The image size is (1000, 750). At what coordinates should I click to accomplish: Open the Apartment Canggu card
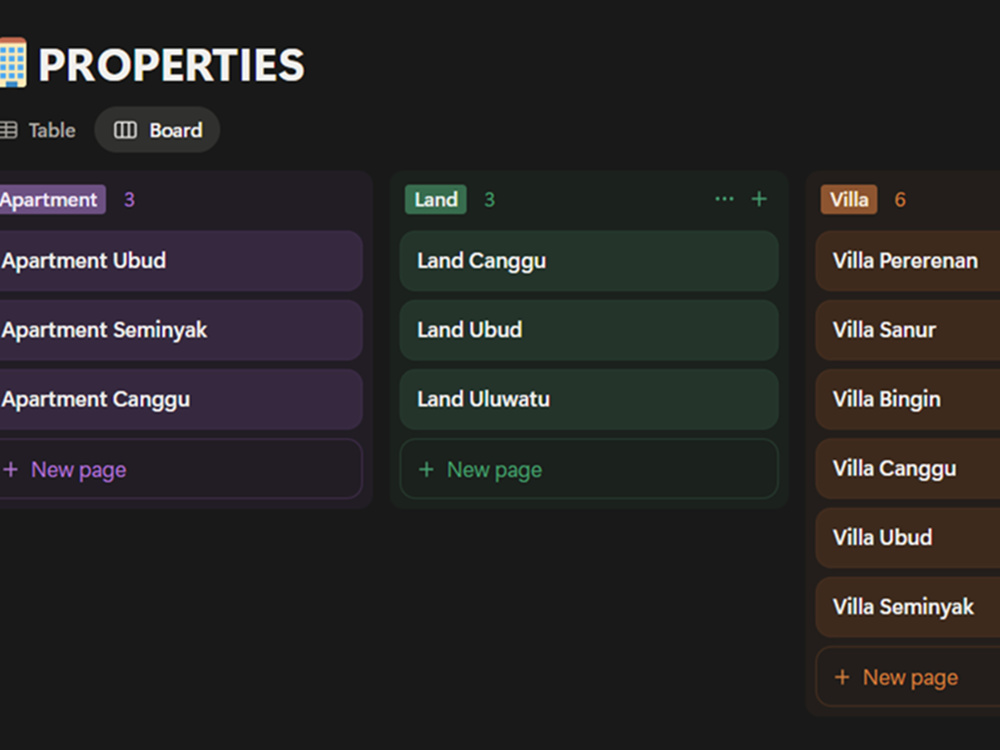tap(181, 399)
